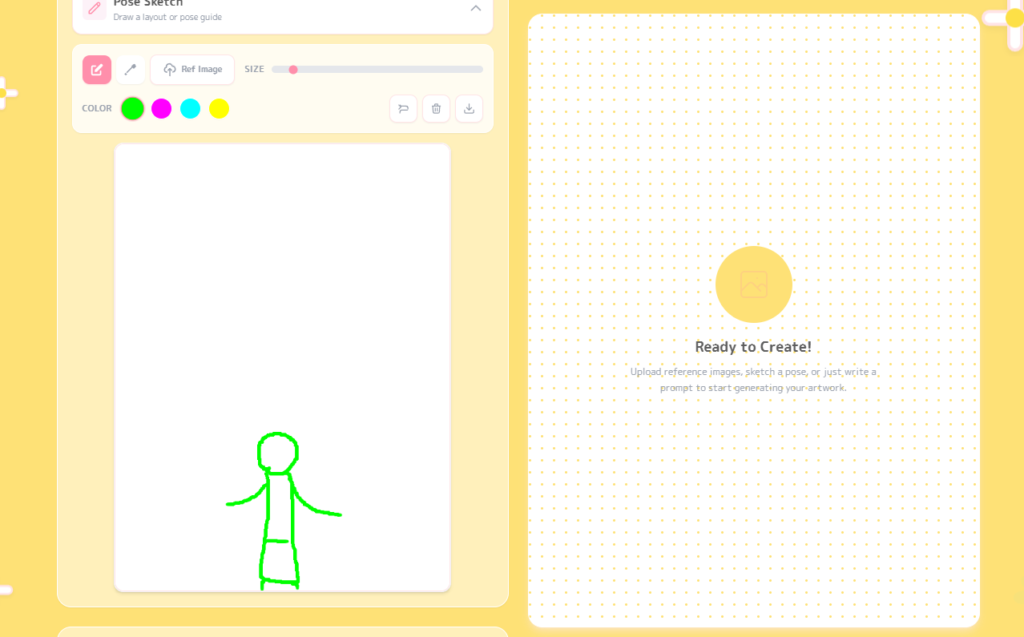
Task: Pick the green brush color
Action: [132, 109]
